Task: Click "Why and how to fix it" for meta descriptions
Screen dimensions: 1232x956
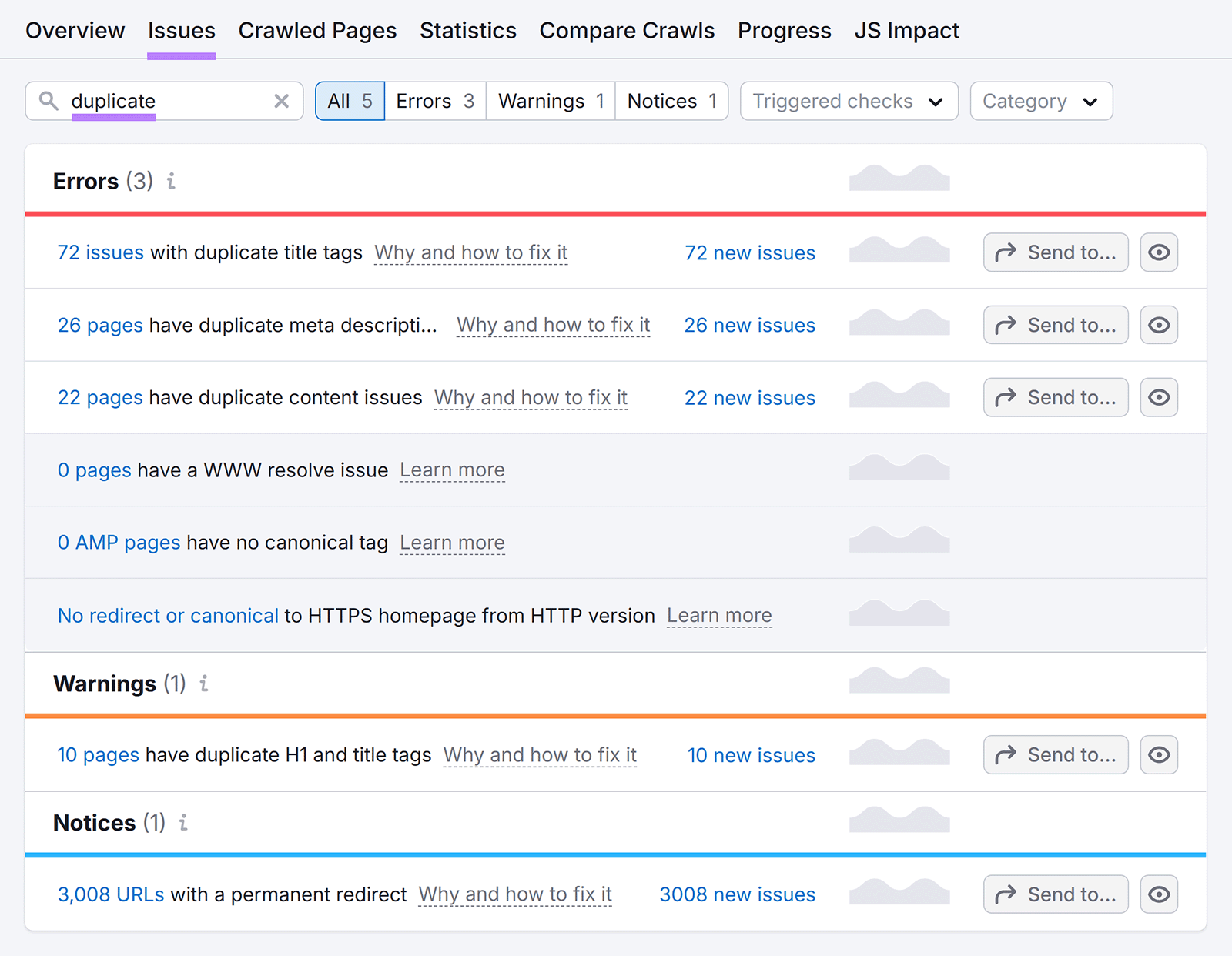Action: [x=553, y=325]
